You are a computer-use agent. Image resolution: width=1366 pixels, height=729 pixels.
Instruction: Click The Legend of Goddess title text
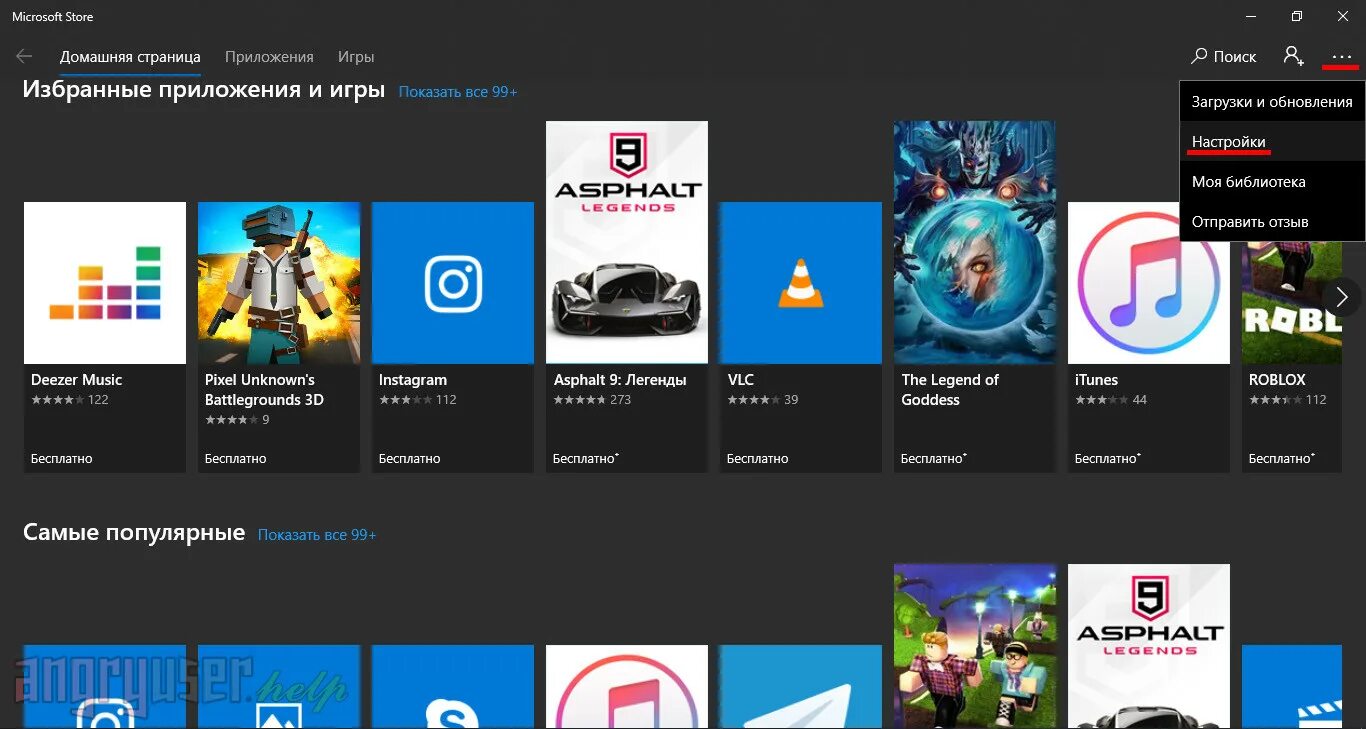[950, 390]
